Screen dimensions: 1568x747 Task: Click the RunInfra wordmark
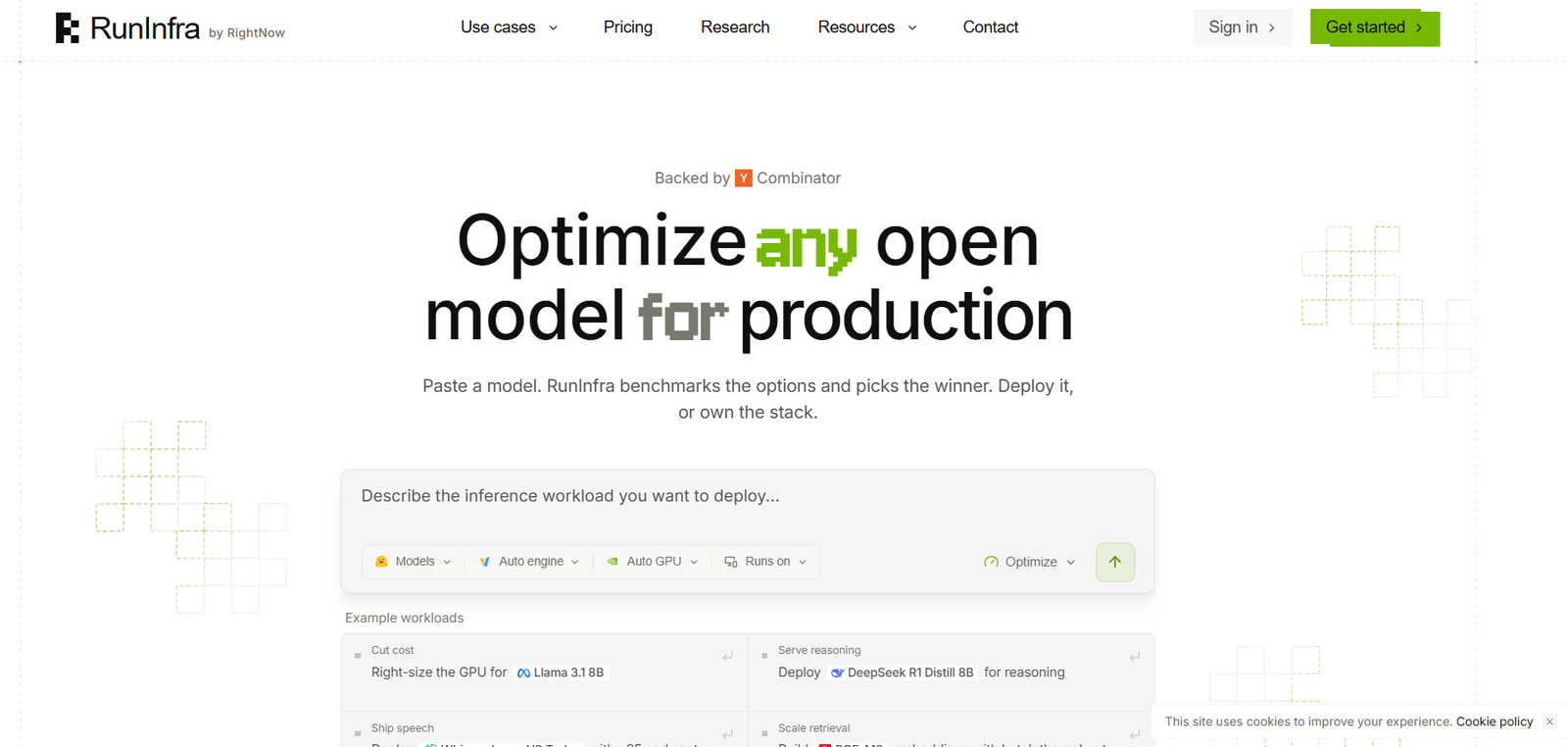145,28
